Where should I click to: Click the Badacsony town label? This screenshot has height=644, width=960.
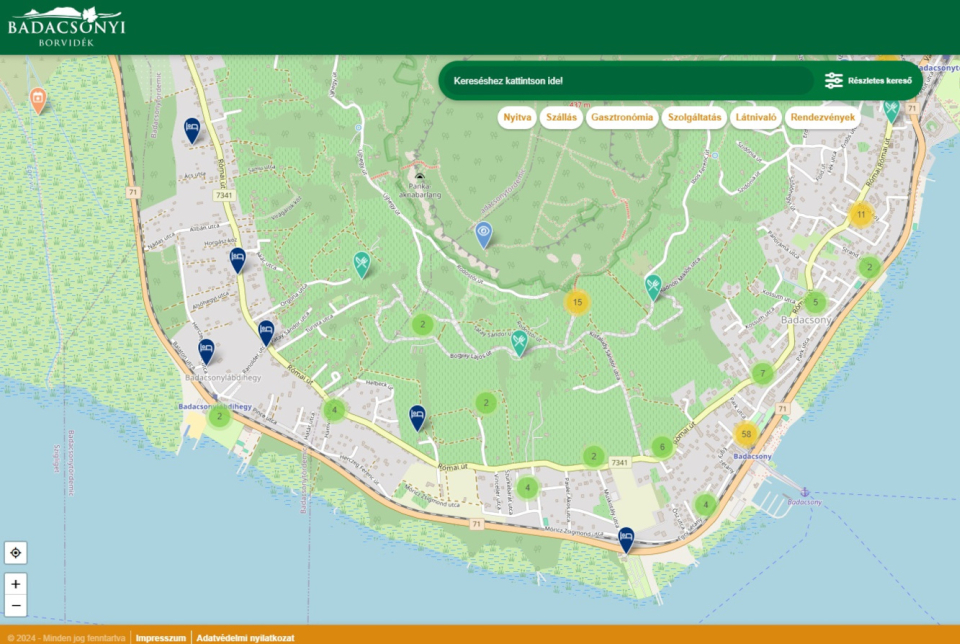(x=806, y=320)
